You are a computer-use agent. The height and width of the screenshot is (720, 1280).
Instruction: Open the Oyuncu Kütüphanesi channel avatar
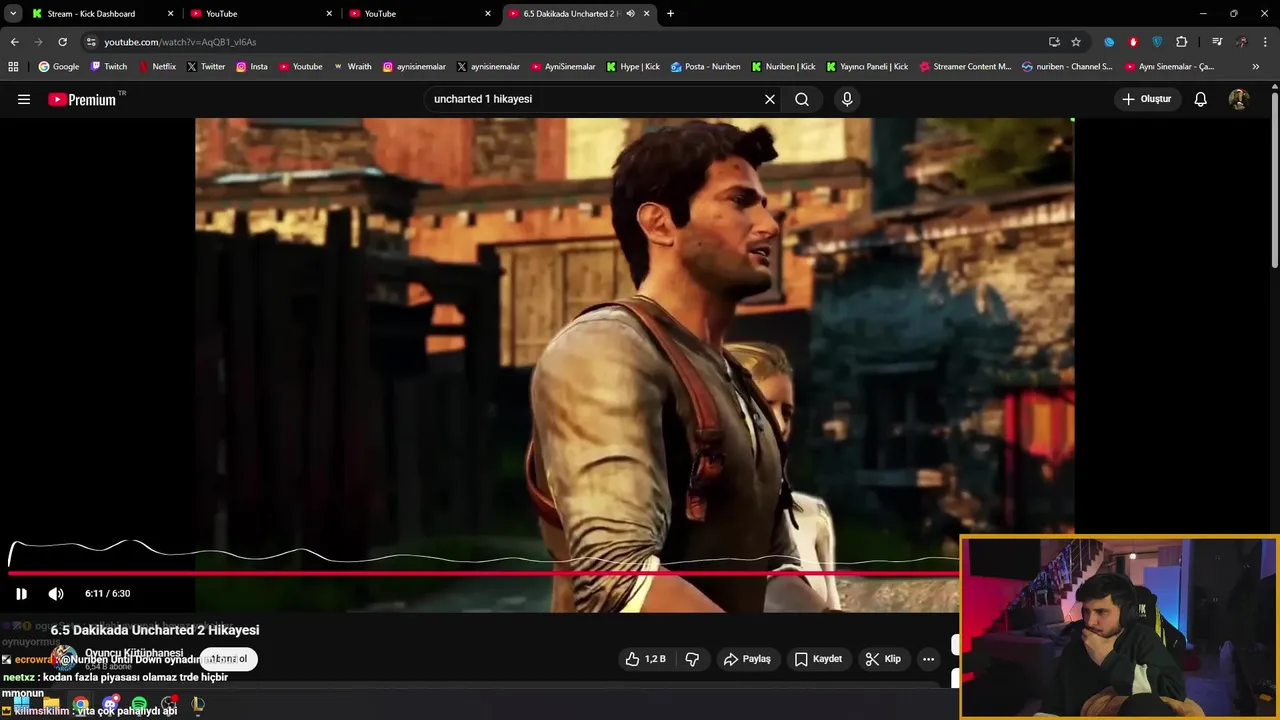(x=64, y=658)
